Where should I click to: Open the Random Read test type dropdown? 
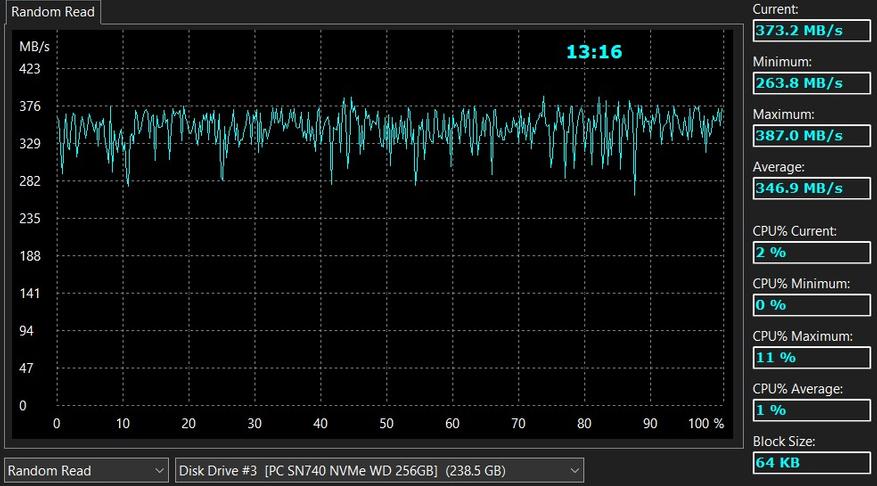click(x=86, y=470)
